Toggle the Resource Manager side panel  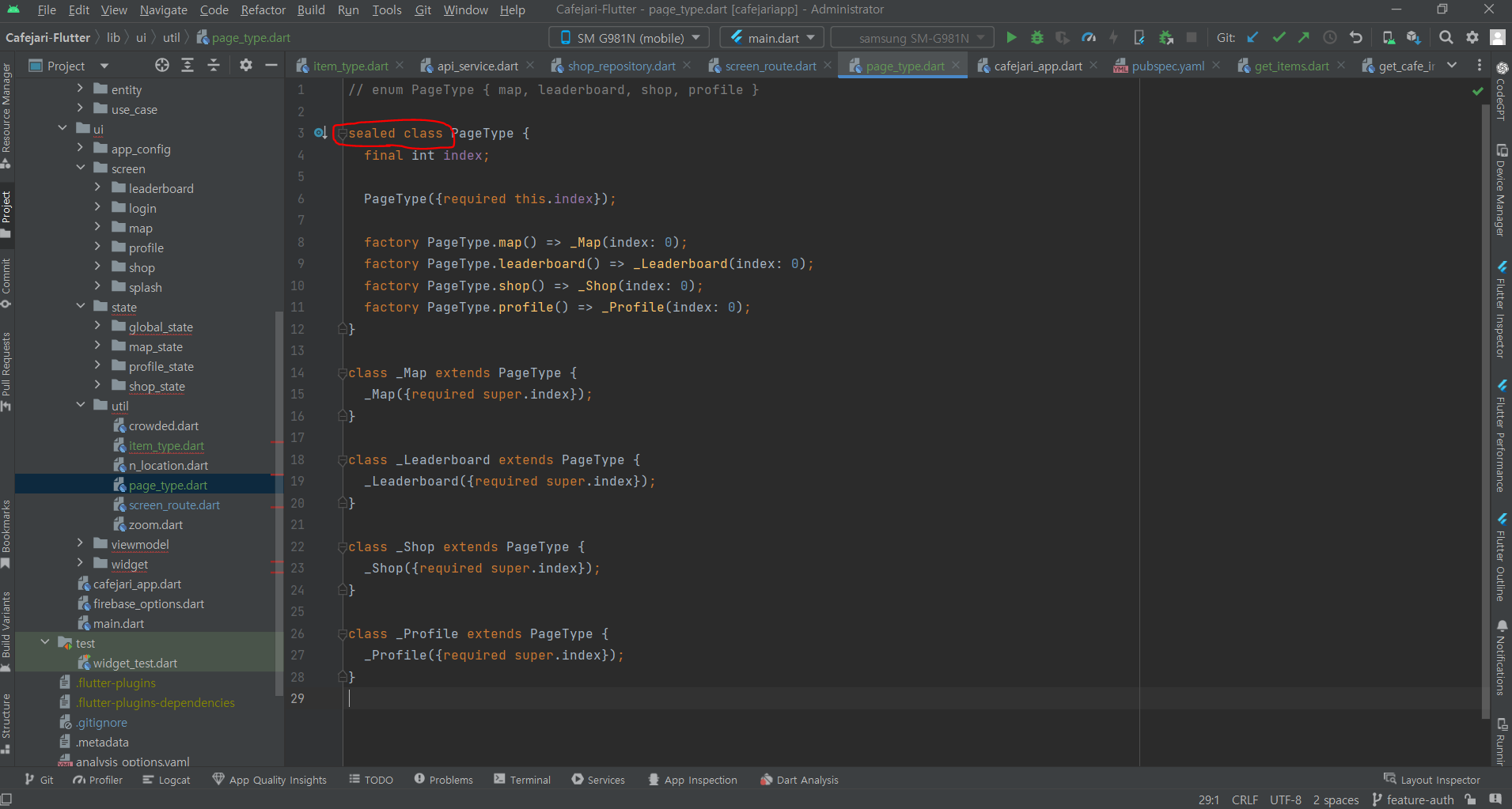coord(6,116)
